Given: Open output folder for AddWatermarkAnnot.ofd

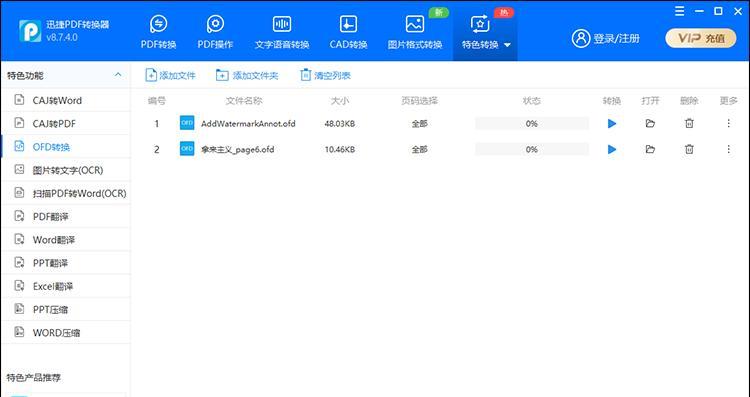Looking at the screenshot, I should [650, 123].
